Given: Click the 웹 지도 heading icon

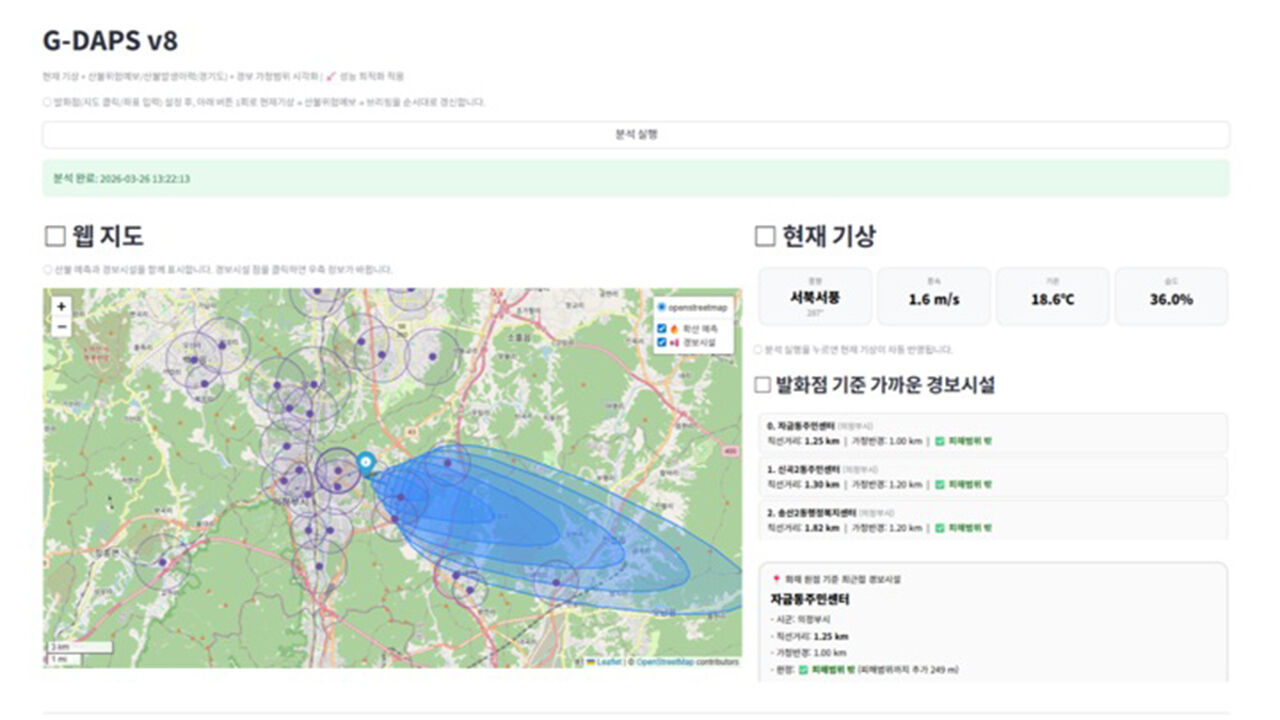Looking at the screenshot, I should tap(55, 237).
